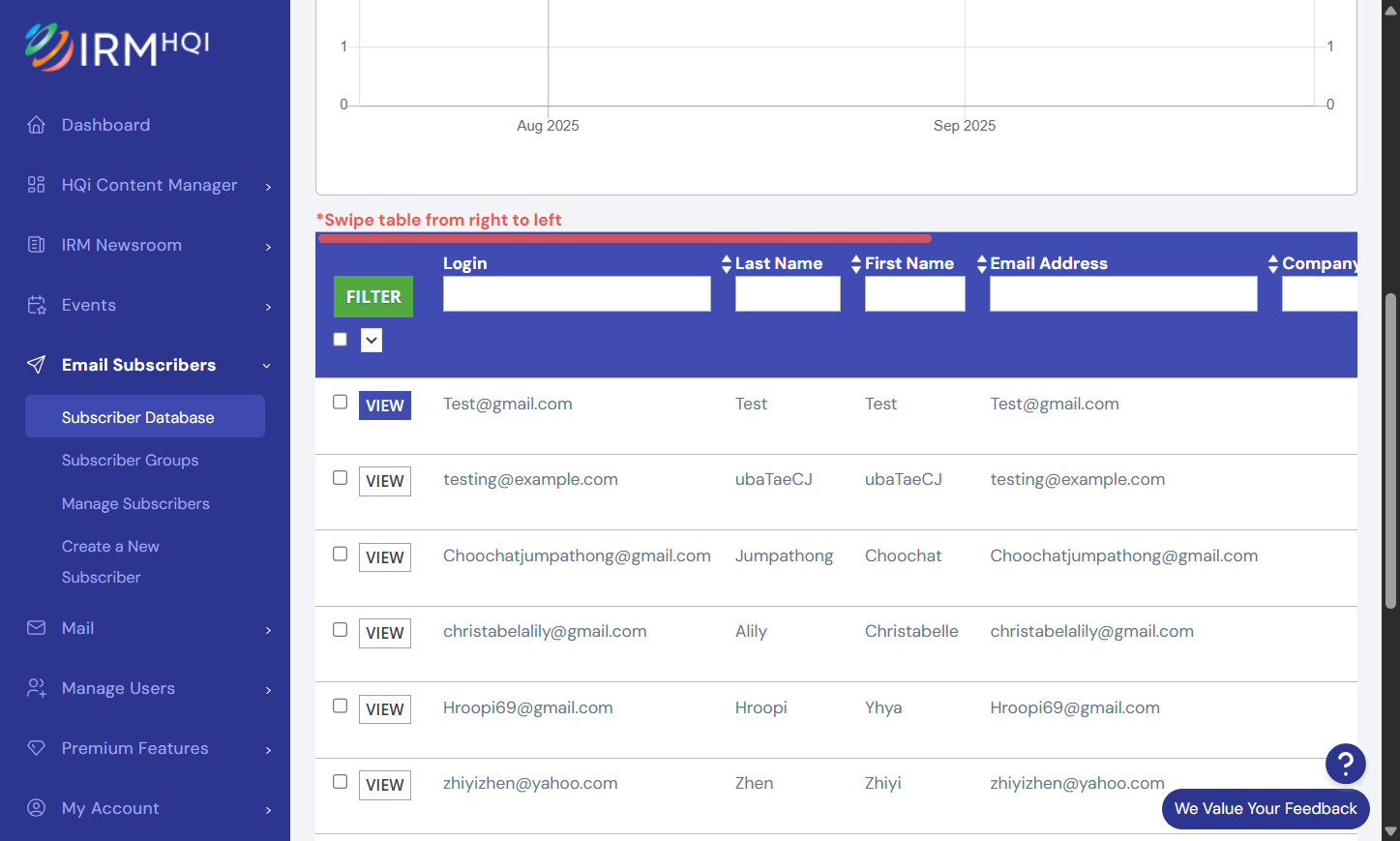Check the Choochatjumpathong@gmail.com row checkbox
1400x841 pixels.
340,554
